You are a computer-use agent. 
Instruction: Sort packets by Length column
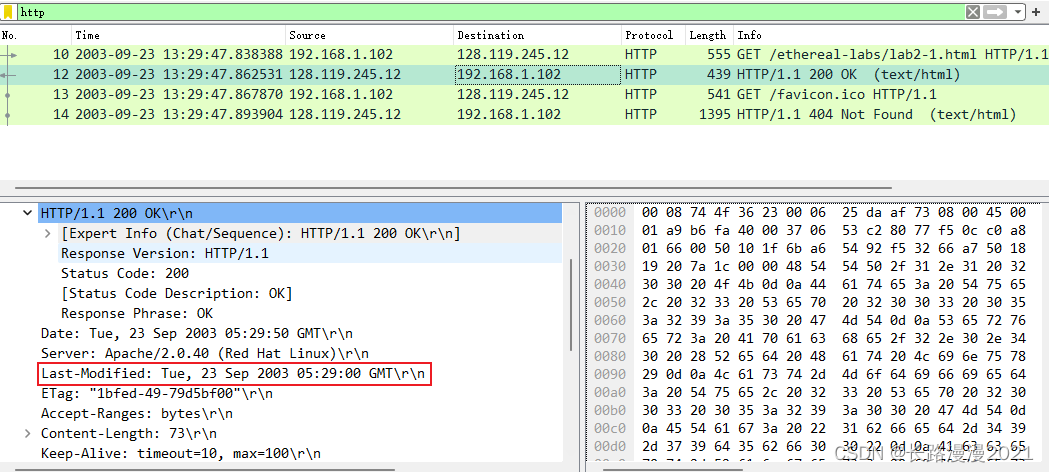[x=709, y=35]
